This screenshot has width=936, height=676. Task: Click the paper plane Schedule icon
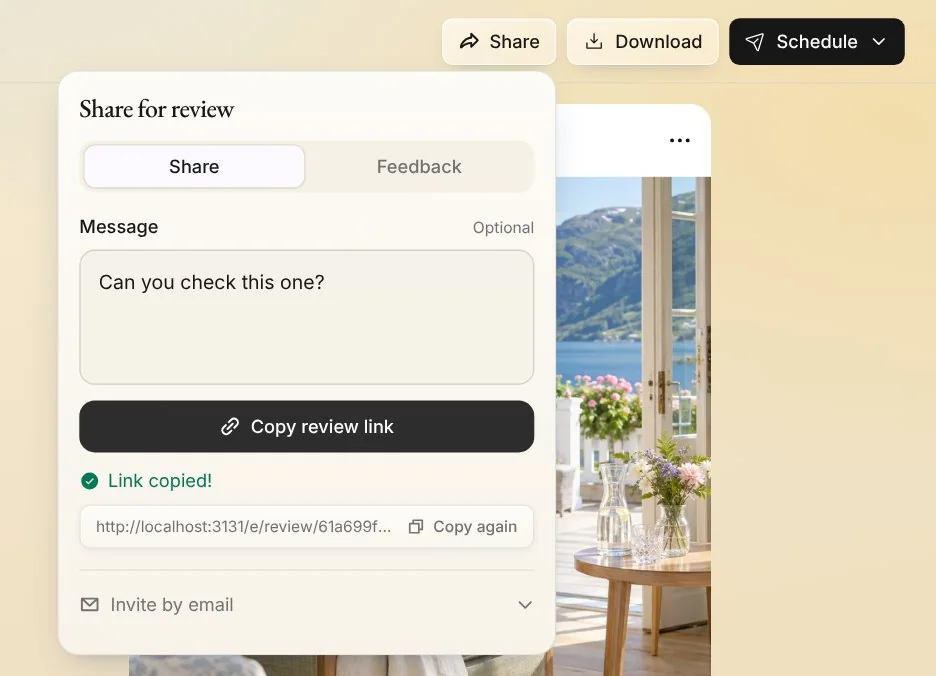(755, 42)
